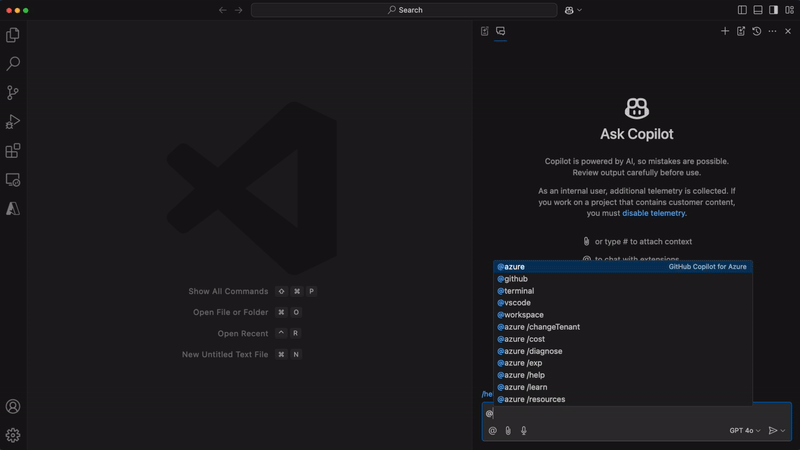Open the Search view in activity bar
The image size is (800, 450).
13,63
